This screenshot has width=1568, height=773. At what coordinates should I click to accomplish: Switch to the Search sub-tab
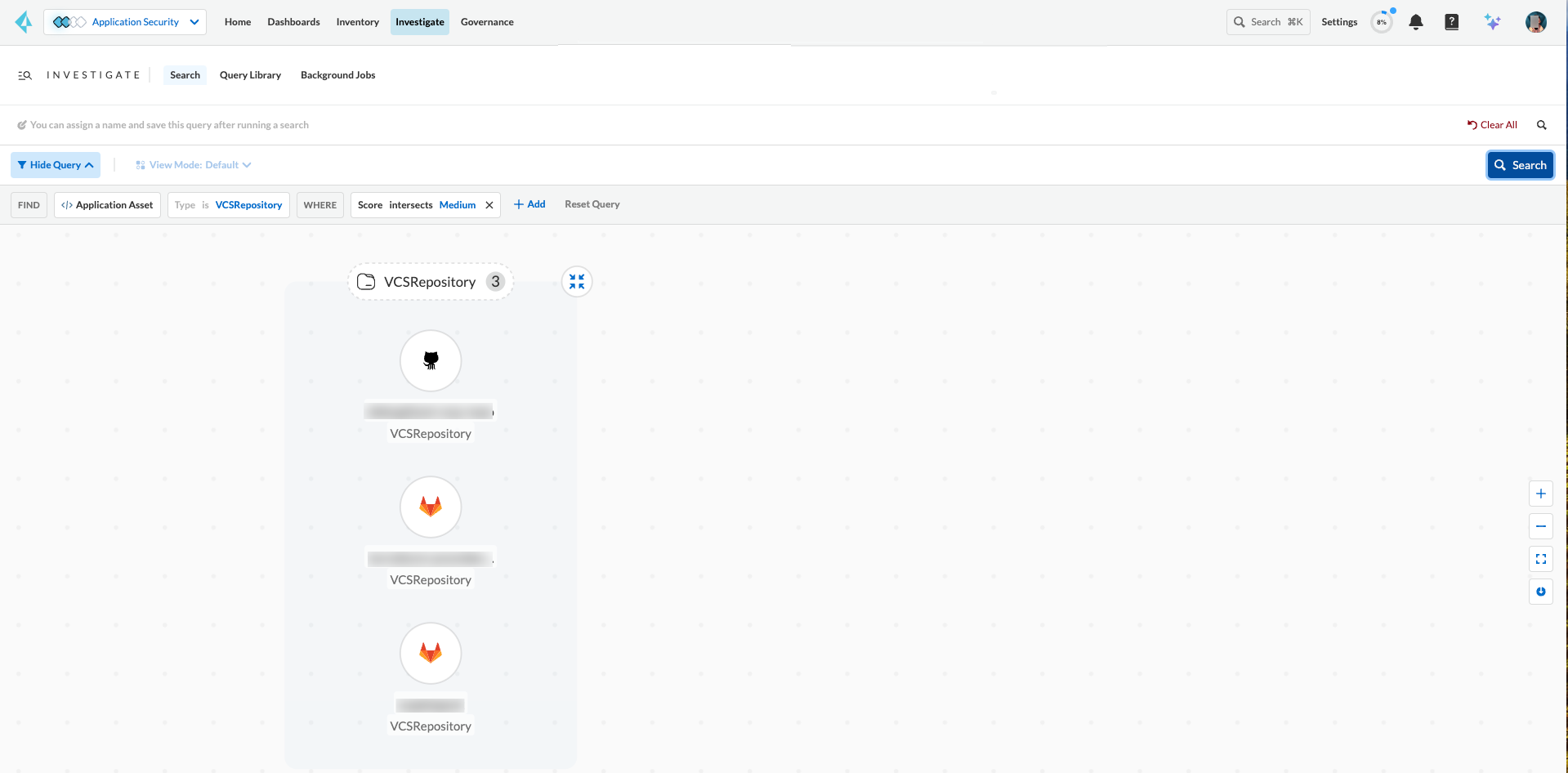point(185,75)
